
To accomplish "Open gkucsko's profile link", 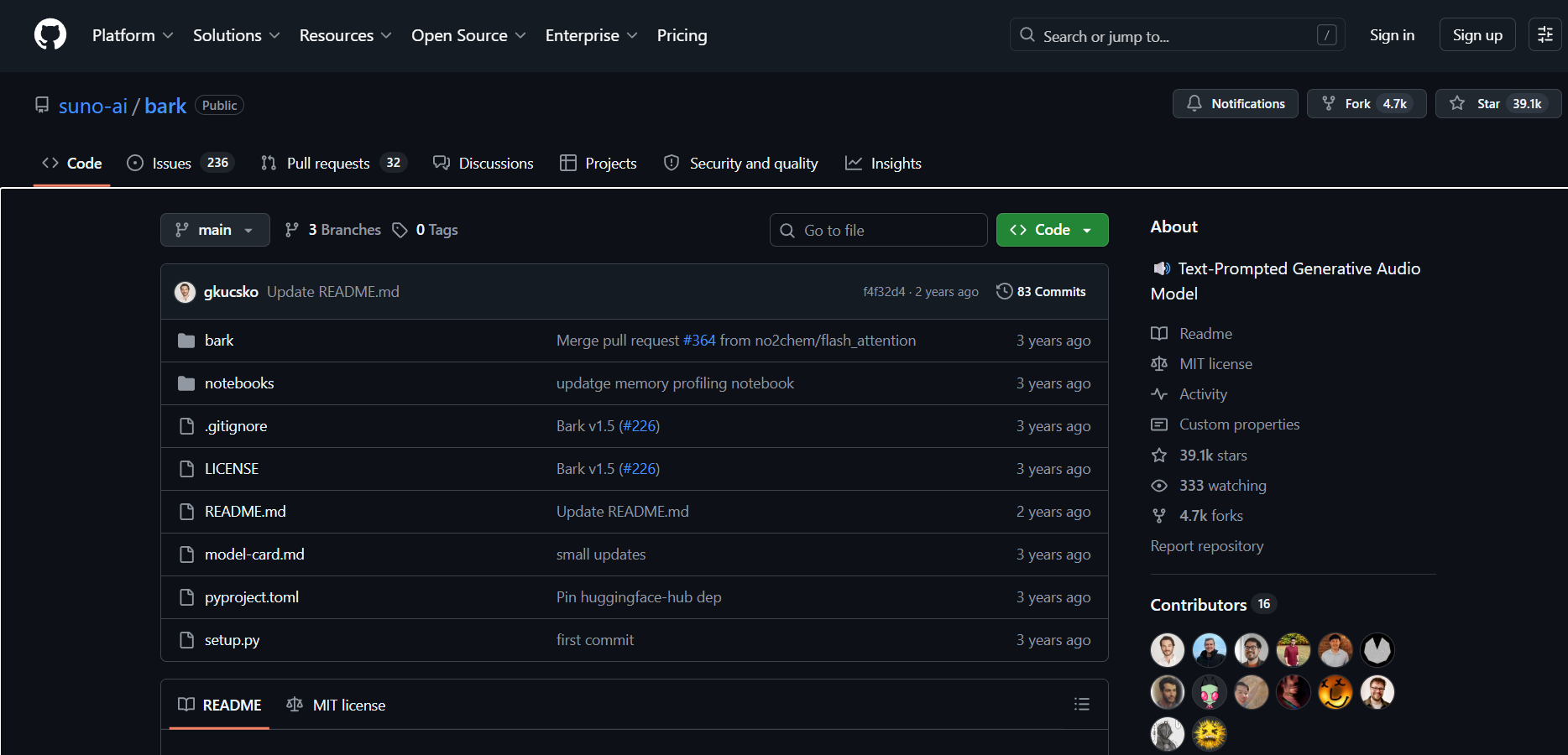I will tap(231, 292).
